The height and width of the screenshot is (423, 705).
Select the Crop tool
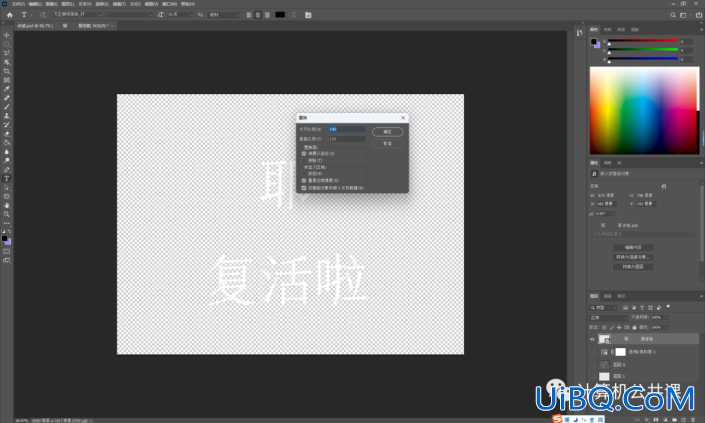click(x=7, y=71)
